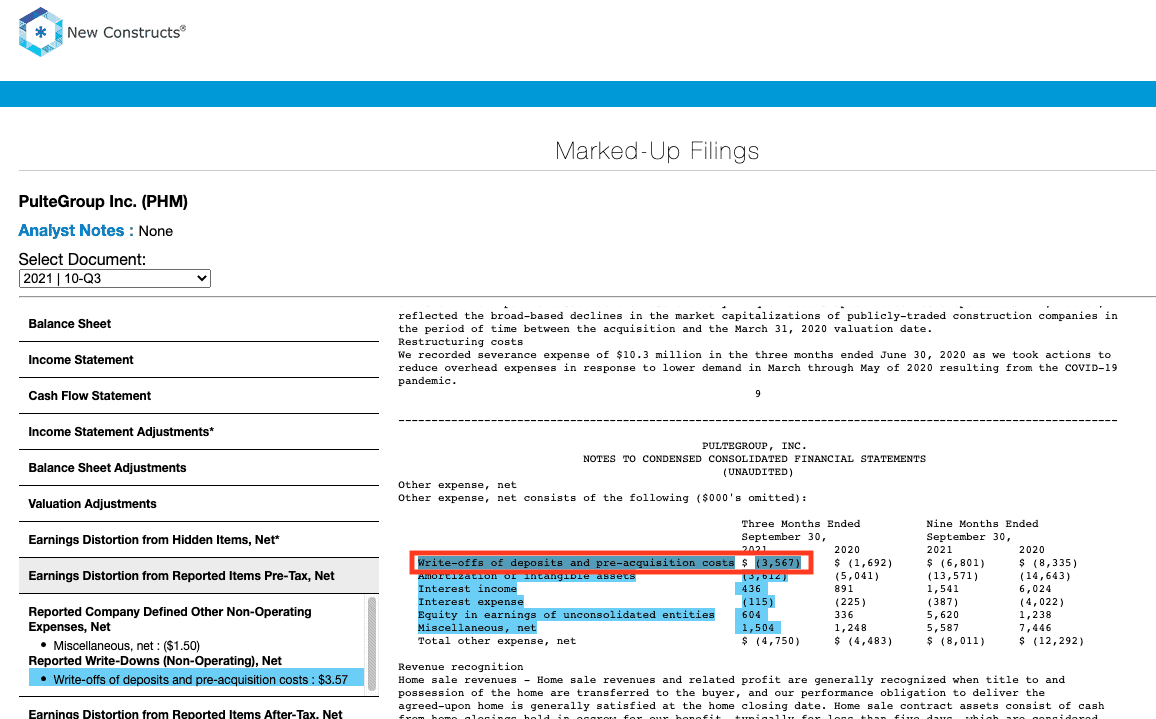The height and width of the screenshot is (719, 1156).
Task: Click the Marked-Up Filings page heading
Action: [657, 151]
